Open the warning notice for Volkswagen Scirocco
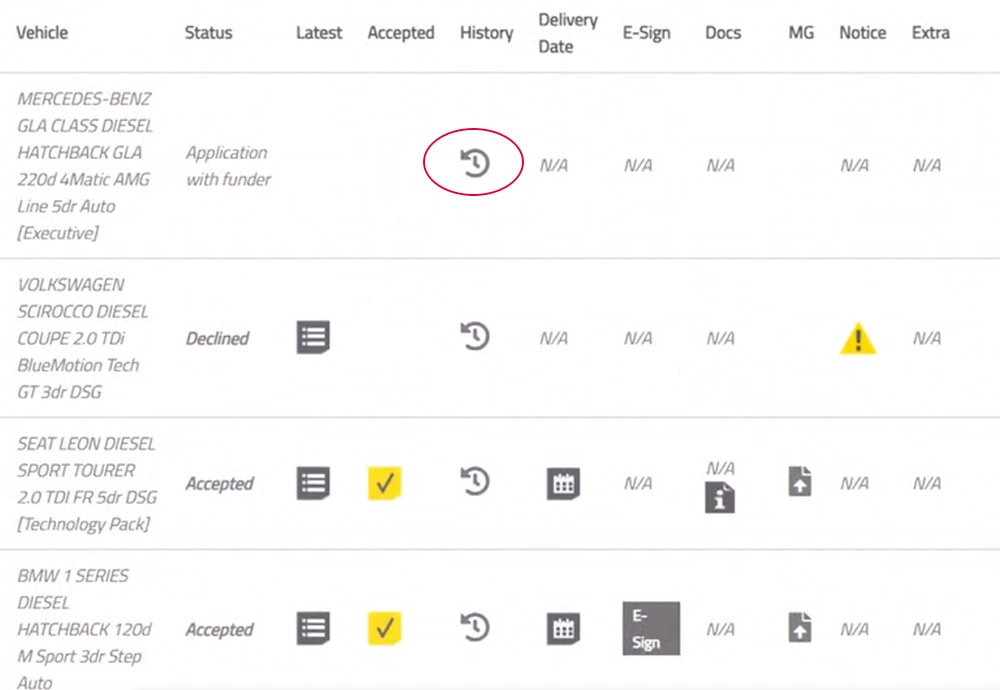 coord(858,338)
